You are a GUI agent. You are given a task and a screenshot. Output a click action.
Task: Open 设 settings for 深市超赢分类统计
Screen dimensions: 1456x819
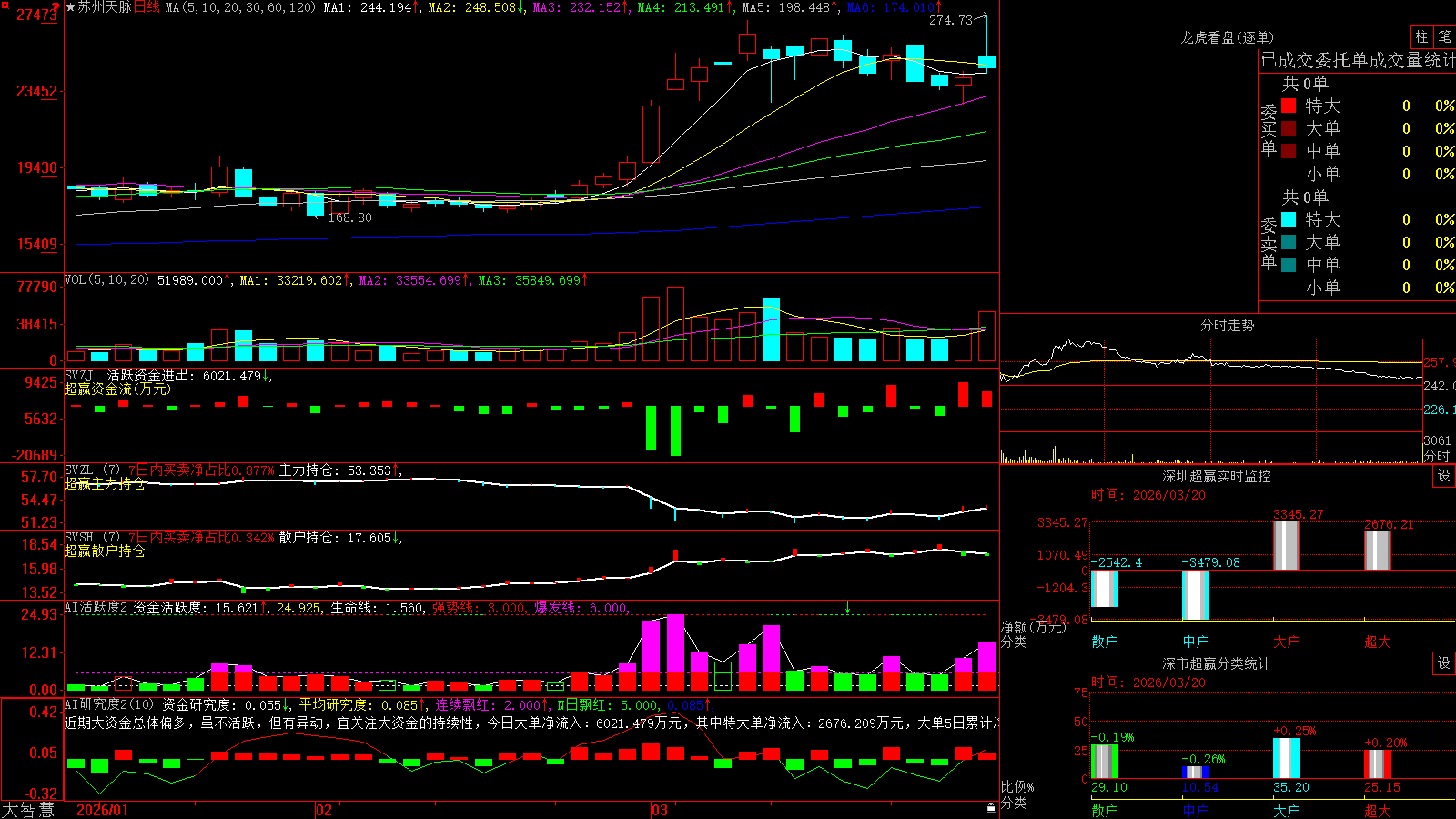pyautogui.click(x=1444, y=663)
